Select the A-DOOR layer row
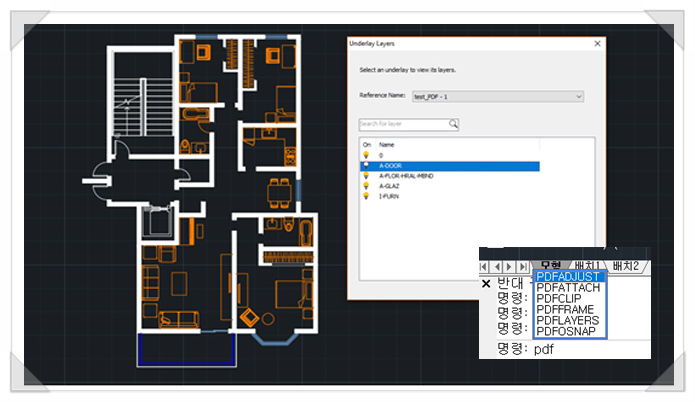The height and width of the screenshot is (402, 695). pyautogui.click(x=449, y=166)
